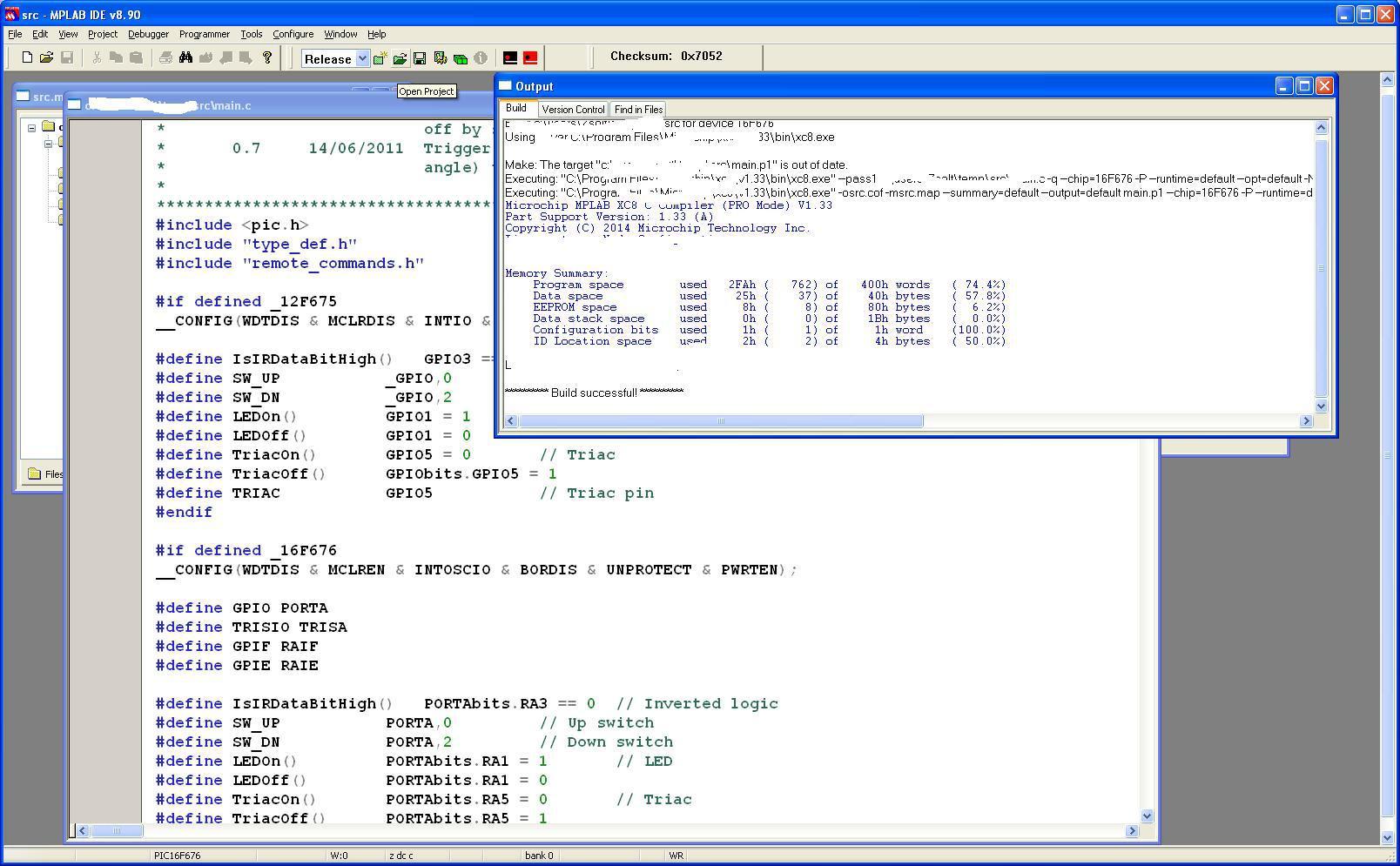The image size is (1400, 866).
Task: Click the '#if defined _16F676' line
Action: pos(246,551)
